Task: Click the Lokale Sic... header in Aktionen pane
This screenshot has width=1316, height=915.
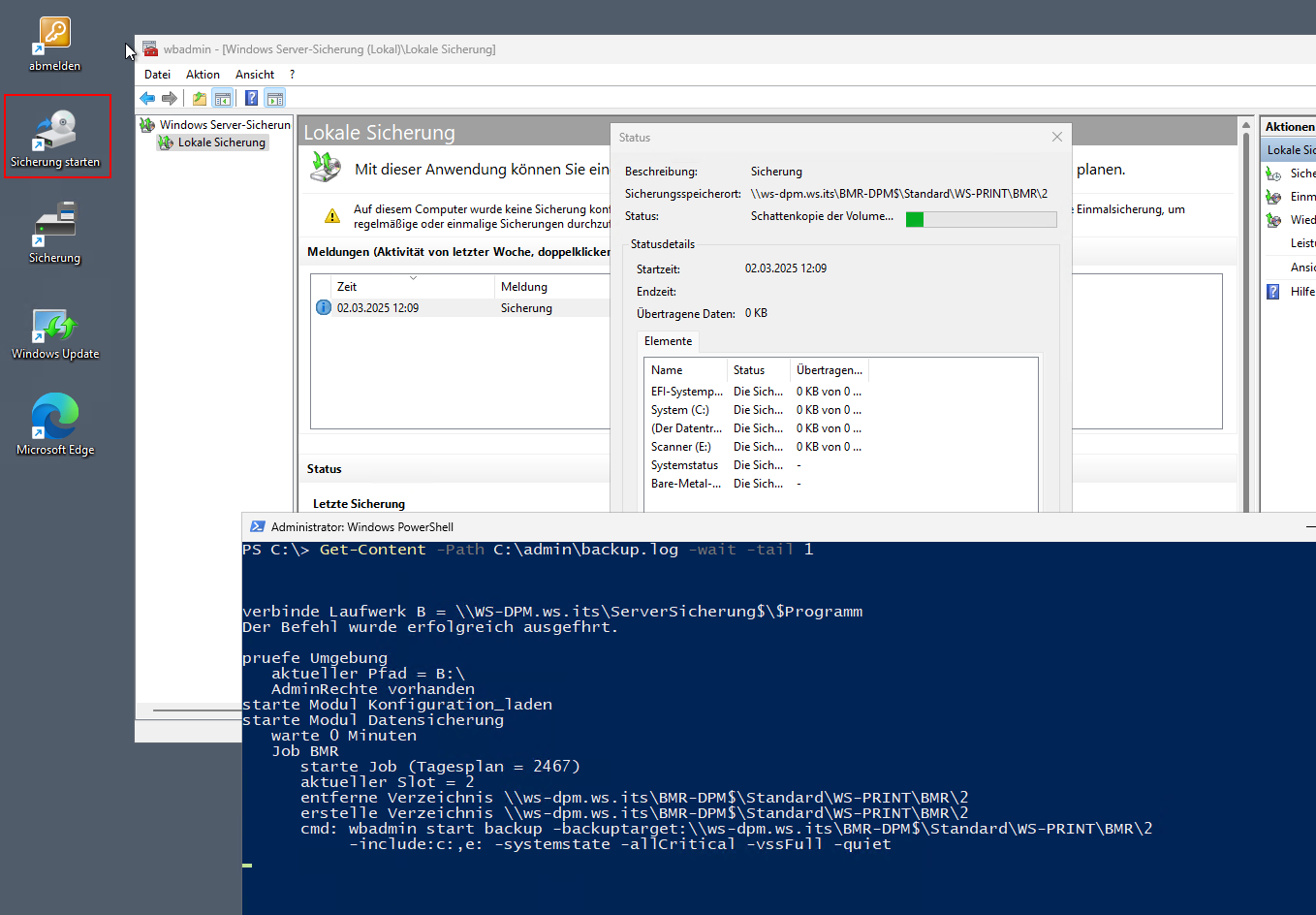Action: click(1289, 150)
